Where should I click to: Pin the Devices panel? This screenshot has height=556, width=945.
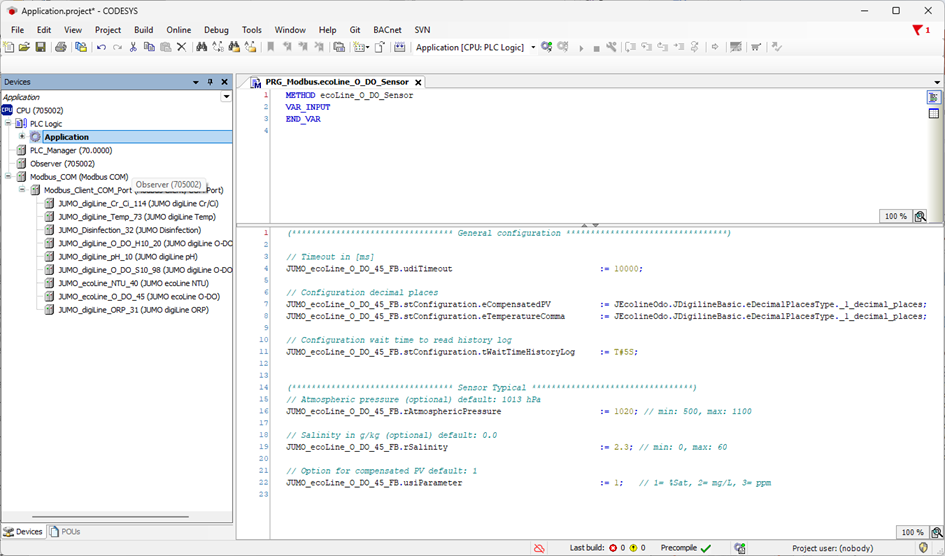pyautogui.click(x=210, y=82)
